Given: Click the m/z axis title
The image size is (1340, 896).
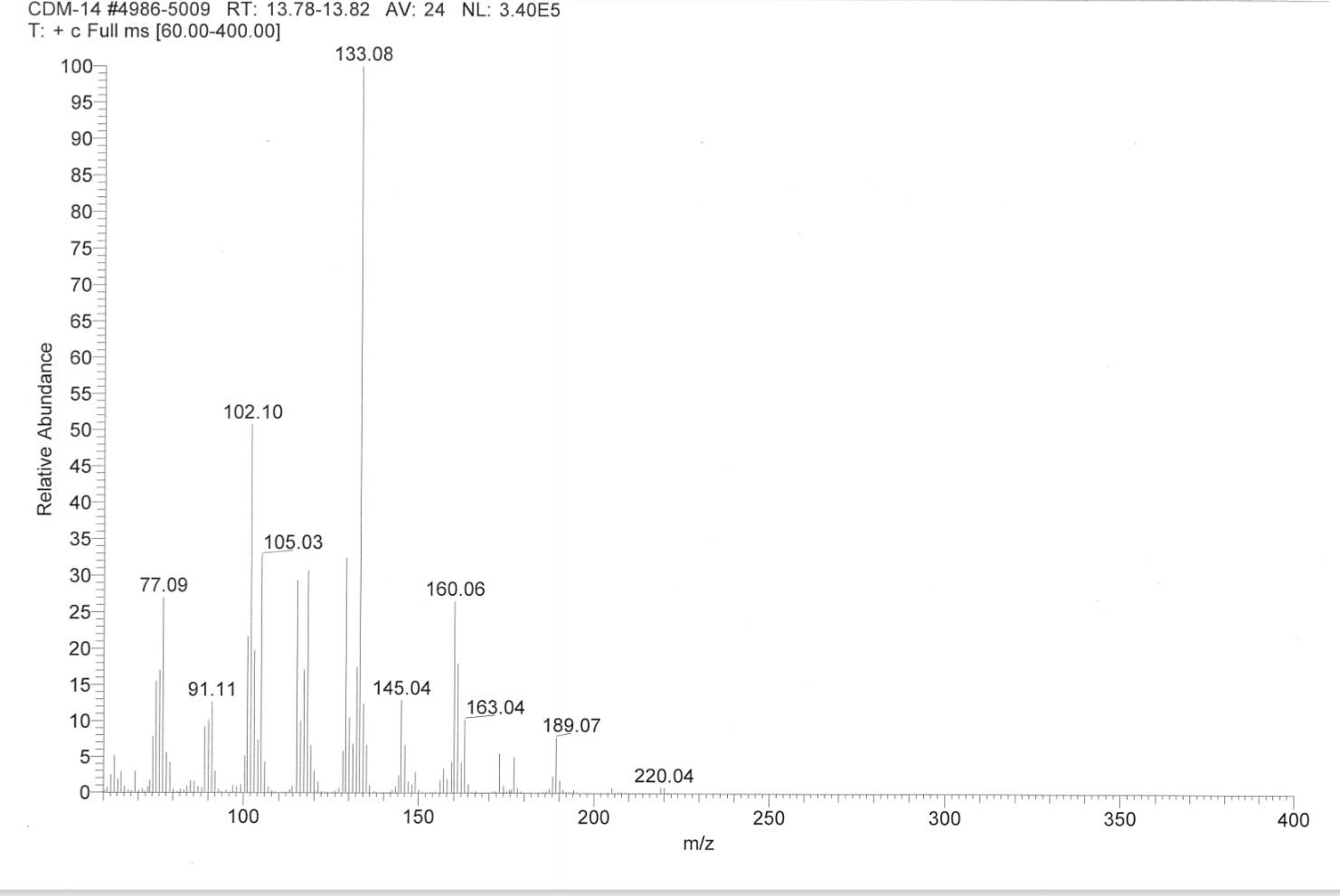Looking at the screenshot, I should point(698,844).
